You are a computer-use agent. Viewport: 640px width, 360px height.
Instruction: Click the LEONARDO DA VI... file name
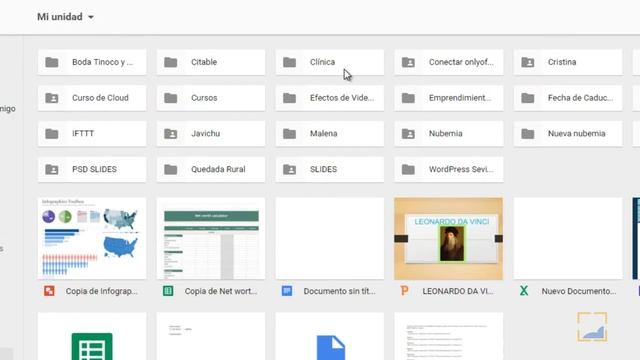pyautogui.click(x=458, y=291)
